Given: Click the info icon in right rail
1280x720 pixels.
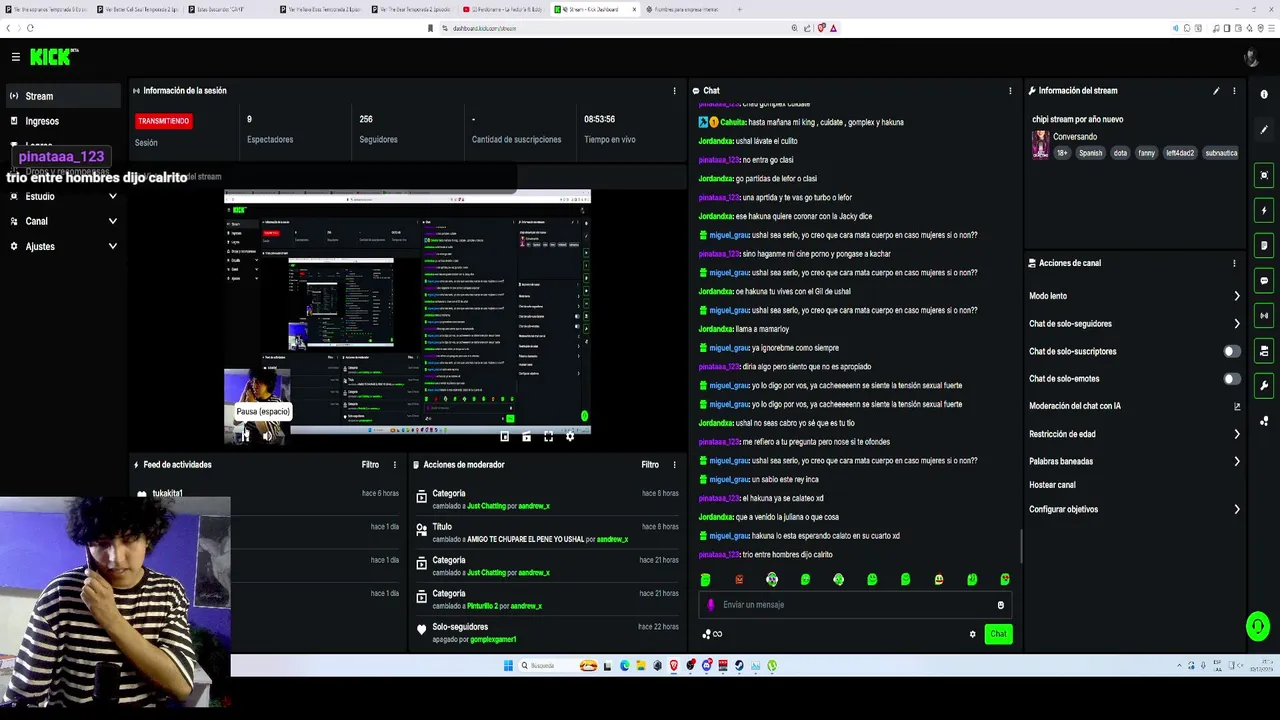Looking at the screenshot, I should tap(1264, 95).
